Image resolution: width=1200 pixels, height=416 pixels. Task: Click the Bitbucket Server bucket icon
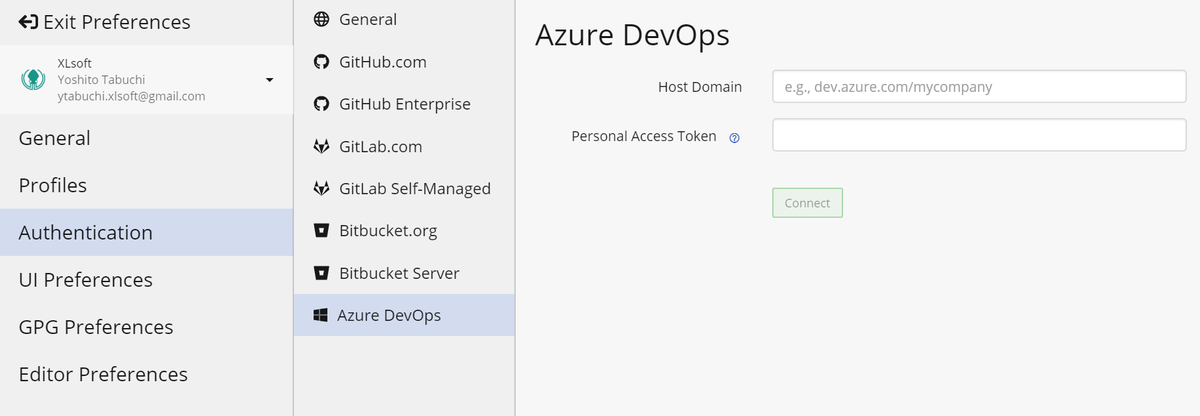pyautogui.click(x=321, y=273)
